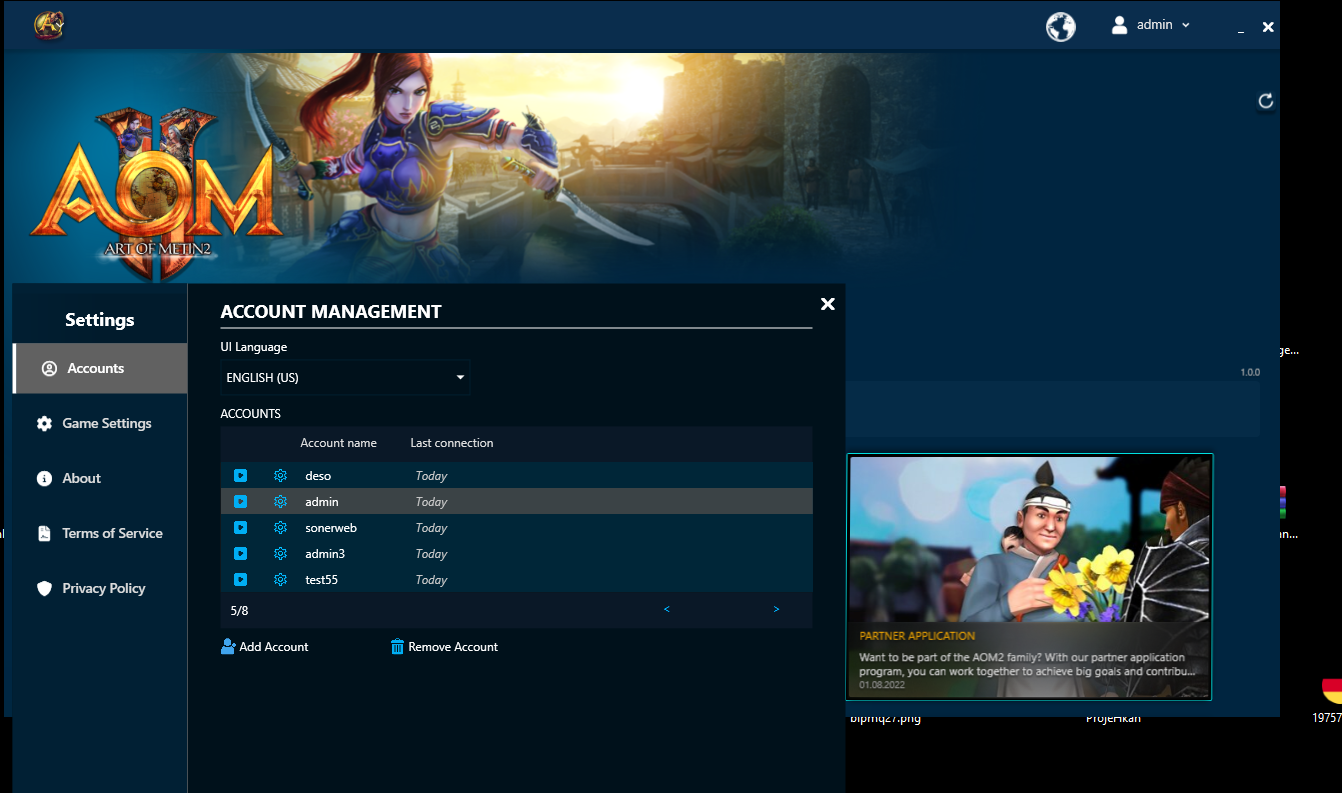This screenshot has height=793, width=1342.
Task: Select account name admin3 in list
Action: (x=325, y=554)
